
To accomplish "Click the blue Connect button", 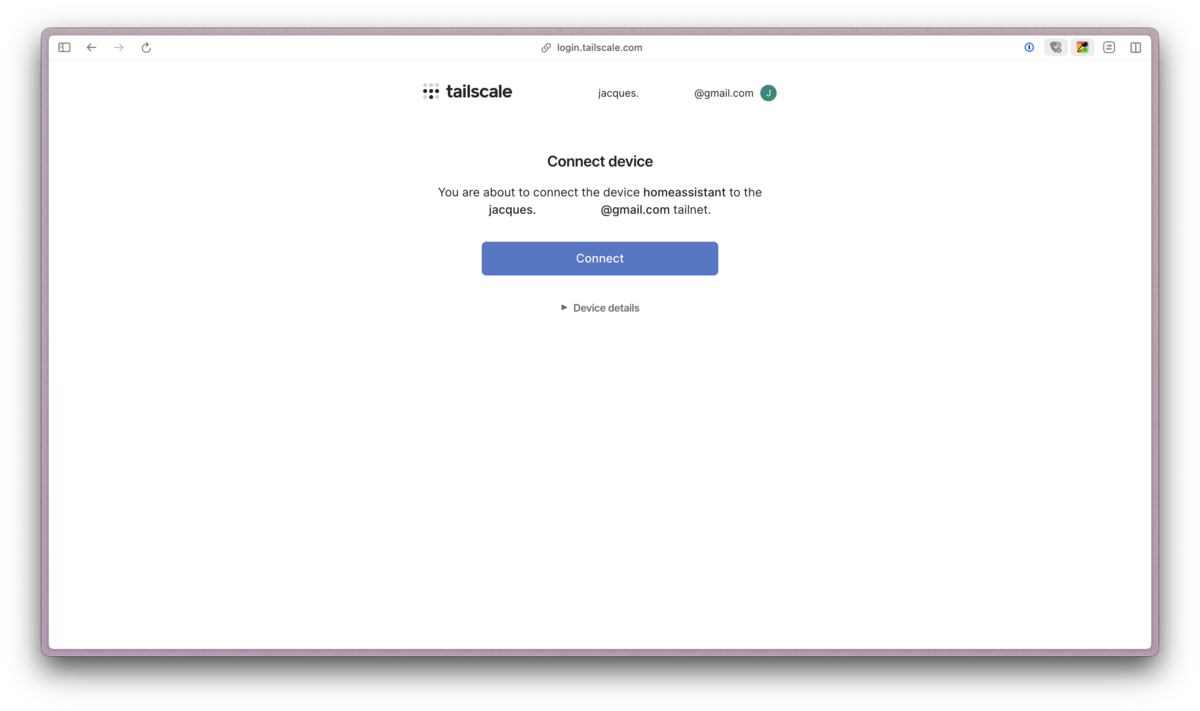I will point(600,258).
